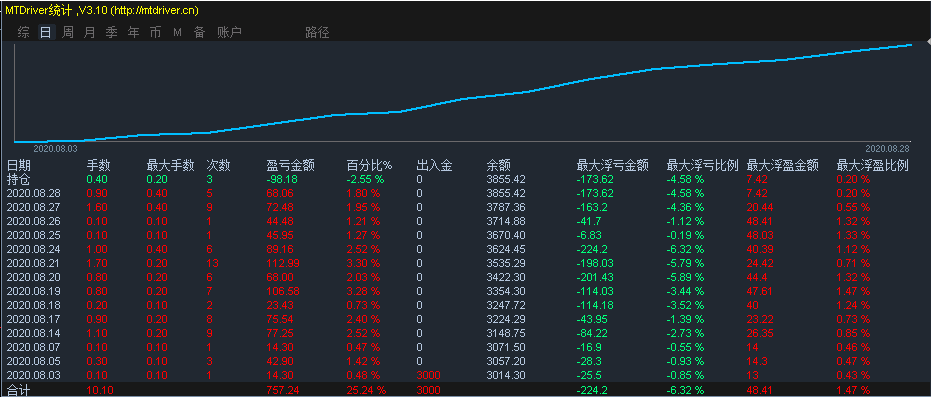931x397 pixels.
Task: Click 48.03 floating profit on 2020.08.25
Action: 760,235
